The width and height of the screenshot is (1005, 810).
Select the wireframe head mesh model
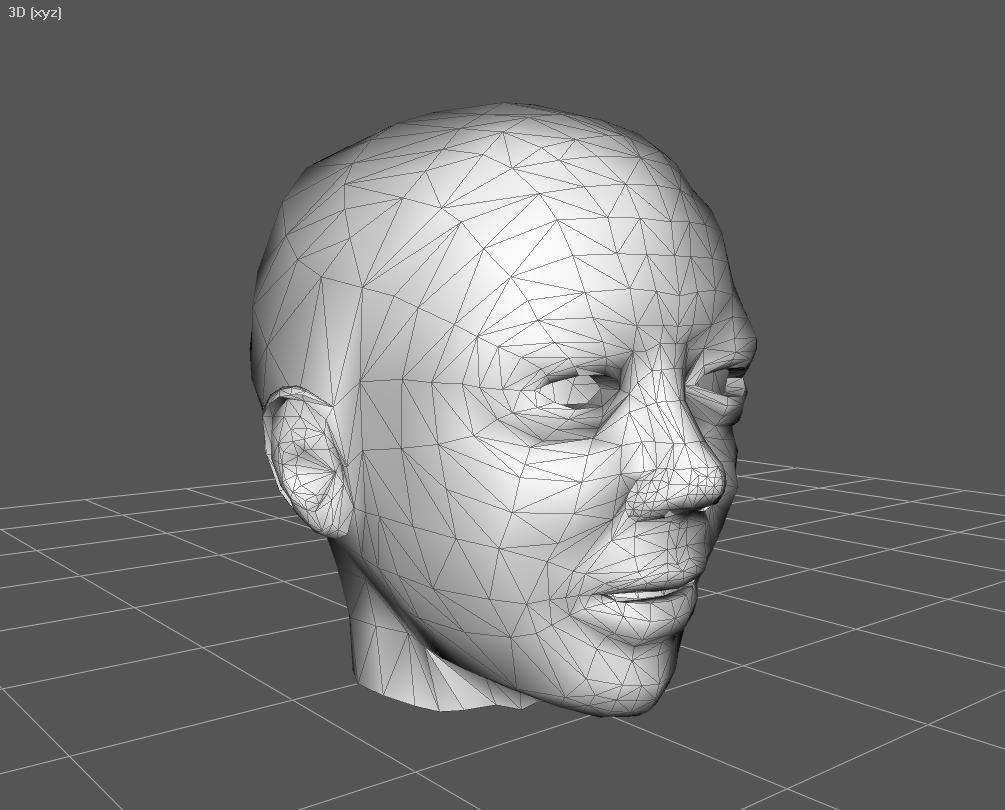pyautogui.click(x=504, y=410)
